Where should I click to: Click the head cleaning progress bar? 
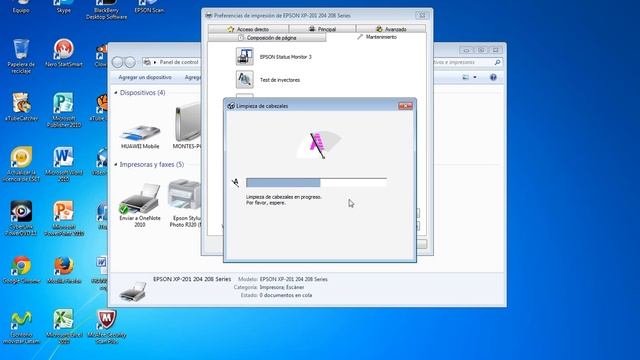(x=316, y=182)
